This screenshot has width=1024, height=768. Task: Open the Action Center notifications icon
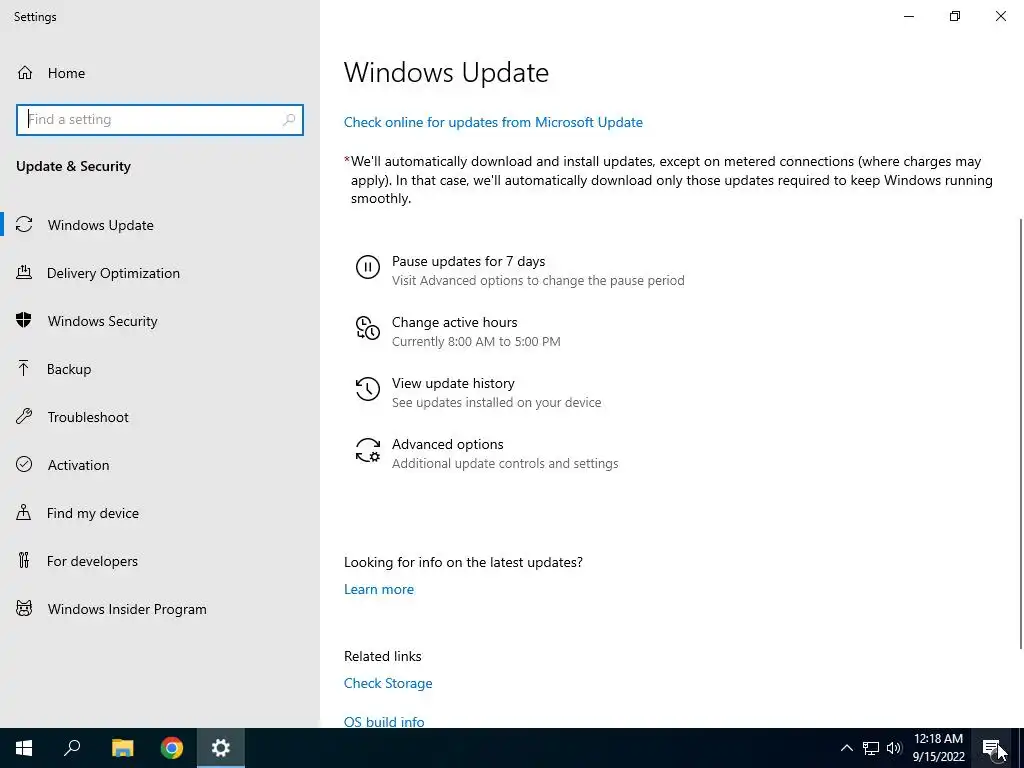pos(993,748)
